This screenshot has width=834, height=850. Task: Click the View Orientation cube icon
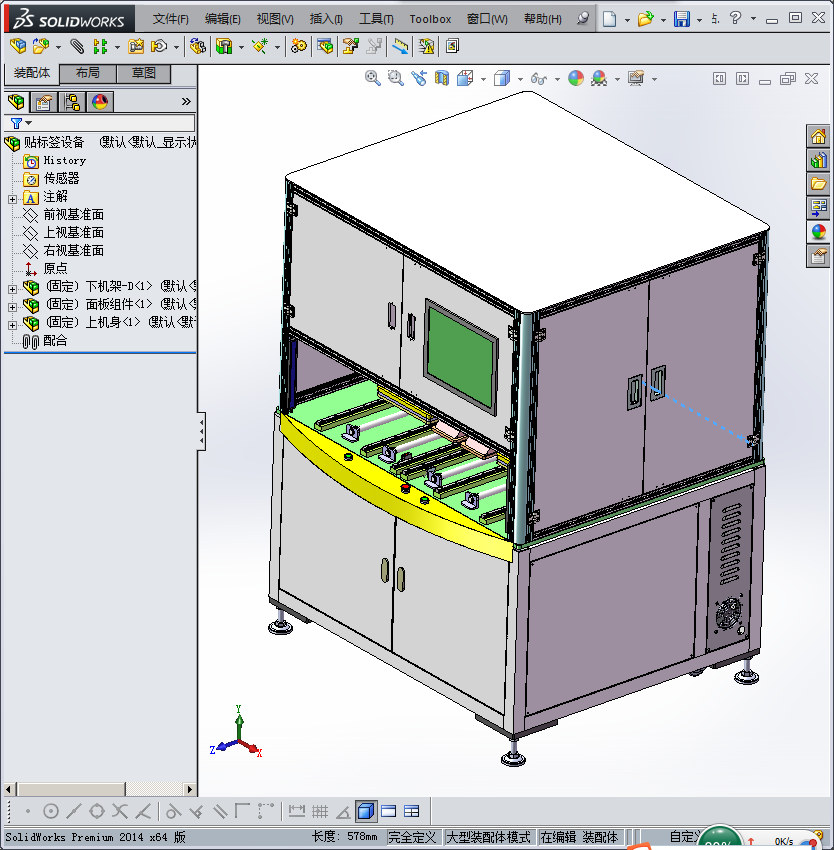[x=465, y=78]
